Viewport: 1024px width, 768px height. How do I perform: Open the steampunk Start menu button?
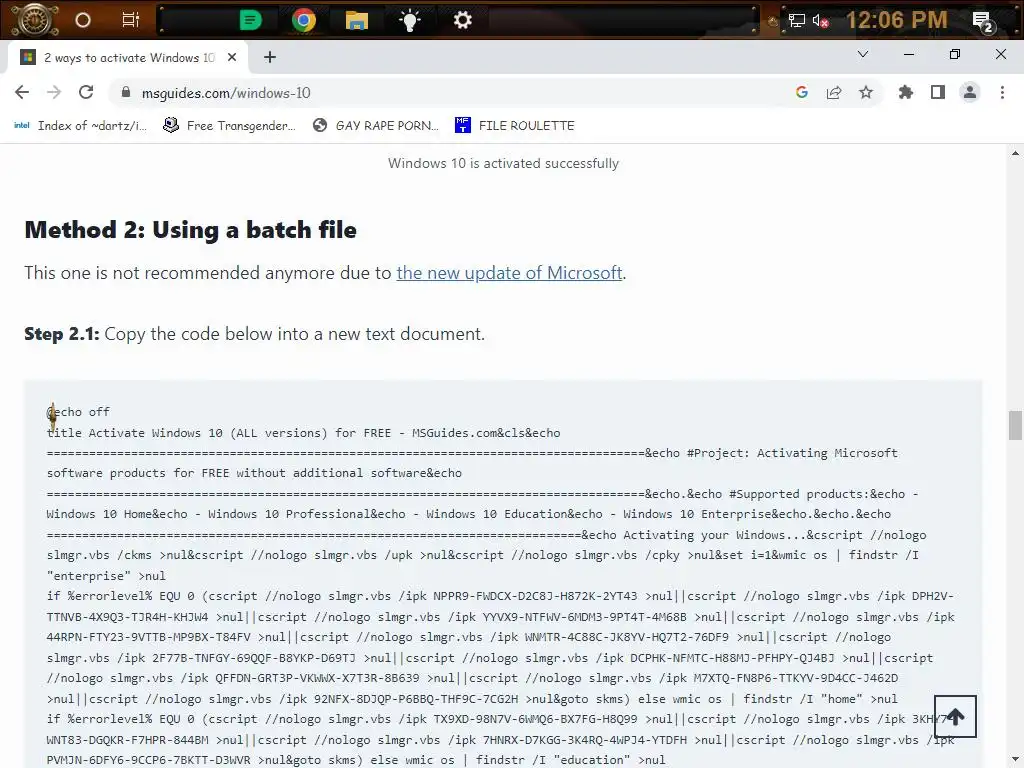[34, 20]
